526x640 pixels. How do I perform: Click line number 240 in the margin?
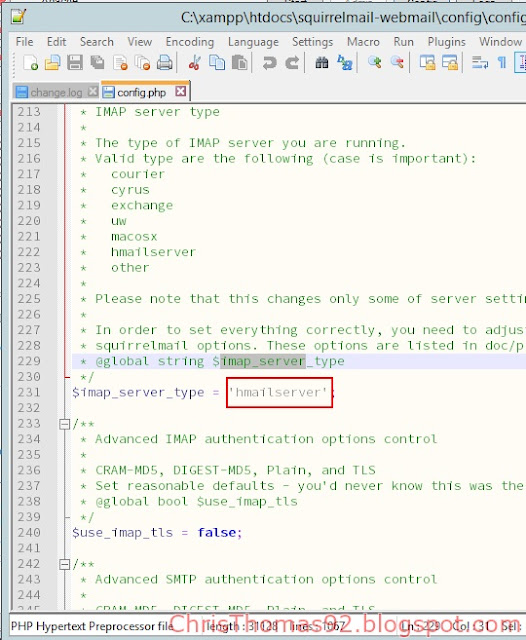pos(29,533)
